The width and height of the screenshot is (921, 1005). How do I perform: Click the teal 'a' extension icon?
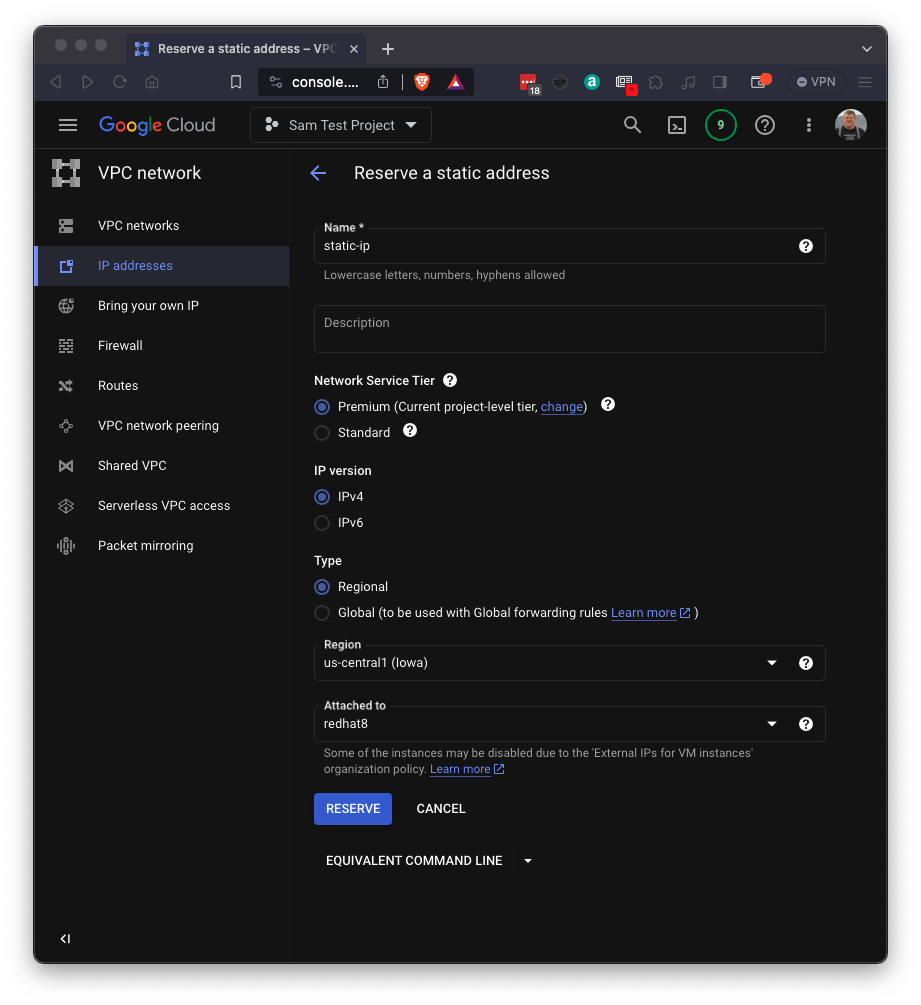[x=592, y=82]
